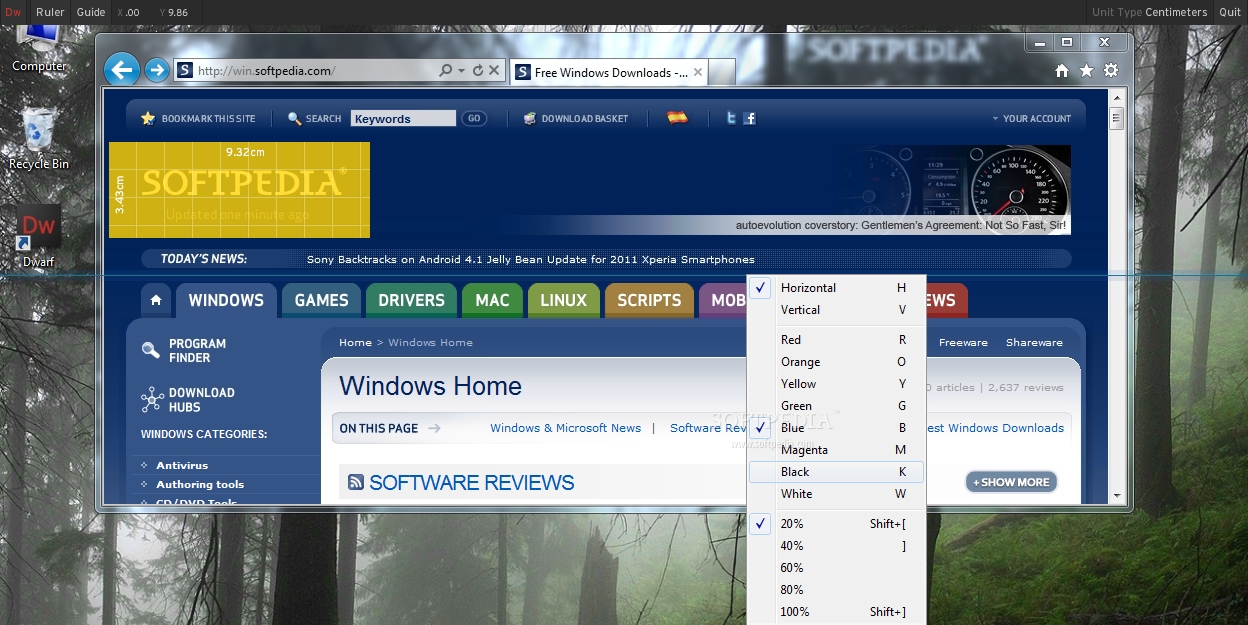Filter by Freeware
This screenshot has height=625, width=1248.
click(x=963, y=342)
